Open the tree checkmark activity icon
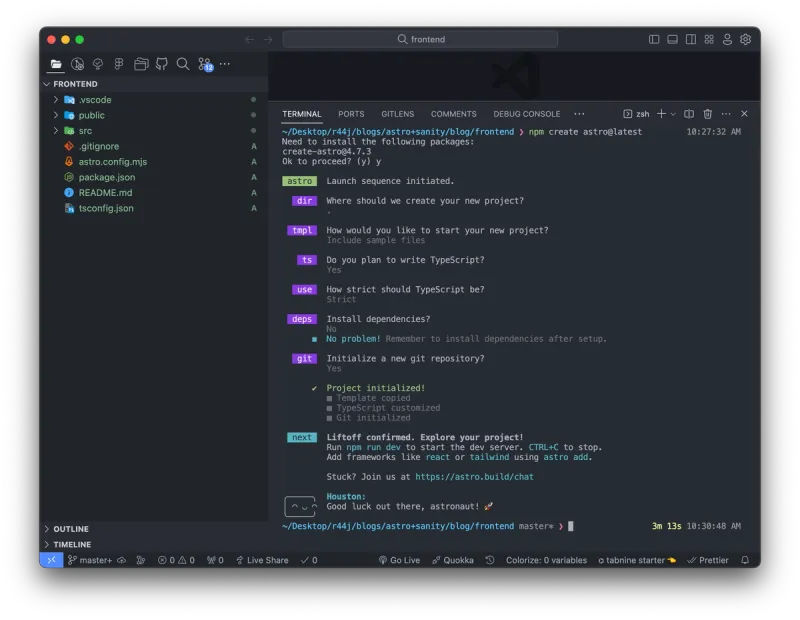The height and width of the screenshot is (620, 800). coord(98,64)
